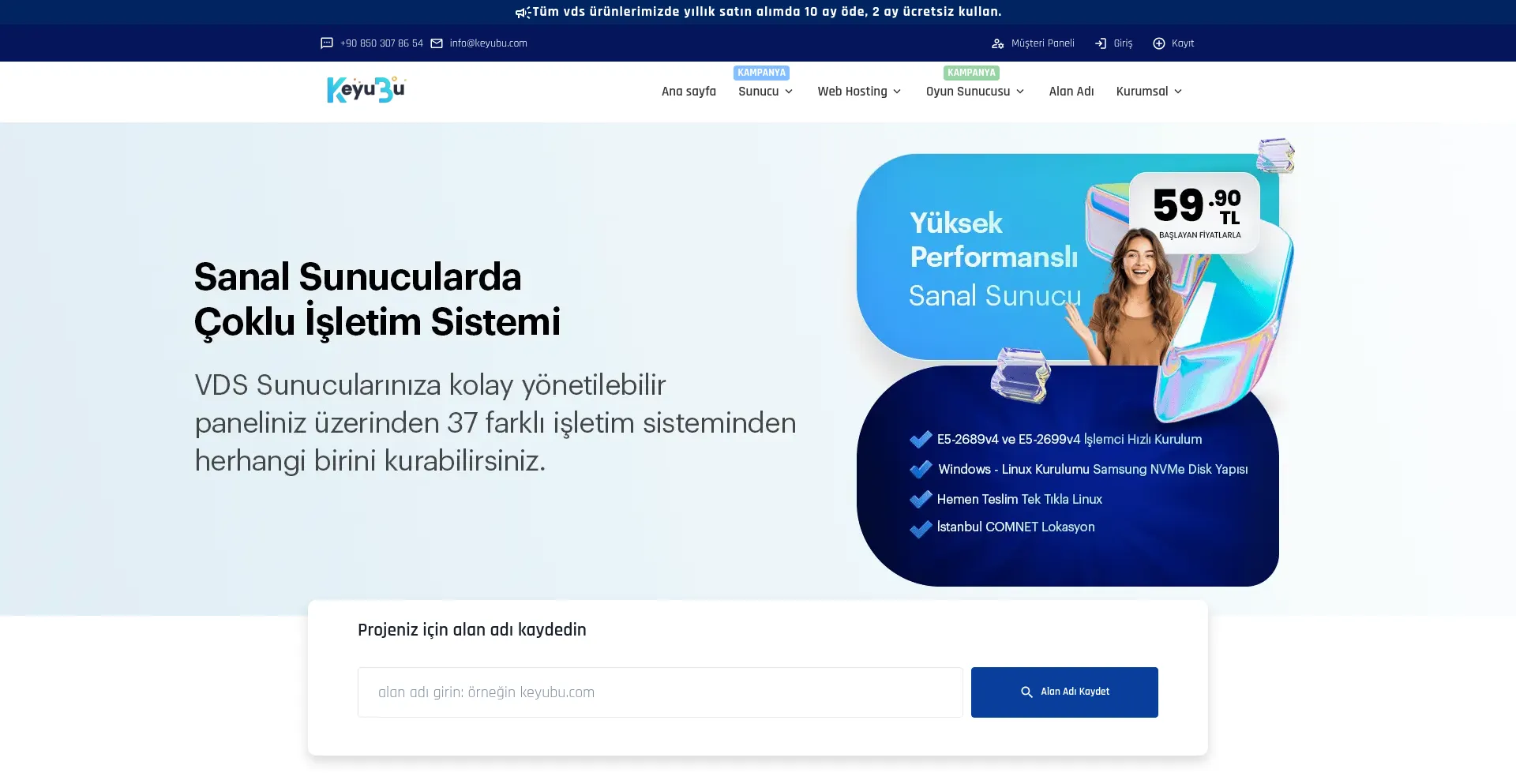This screenshot has width=1516, height=784.
Task: Click the blue KAMPANYA badge above Sunucu
Action: (761, 73)
